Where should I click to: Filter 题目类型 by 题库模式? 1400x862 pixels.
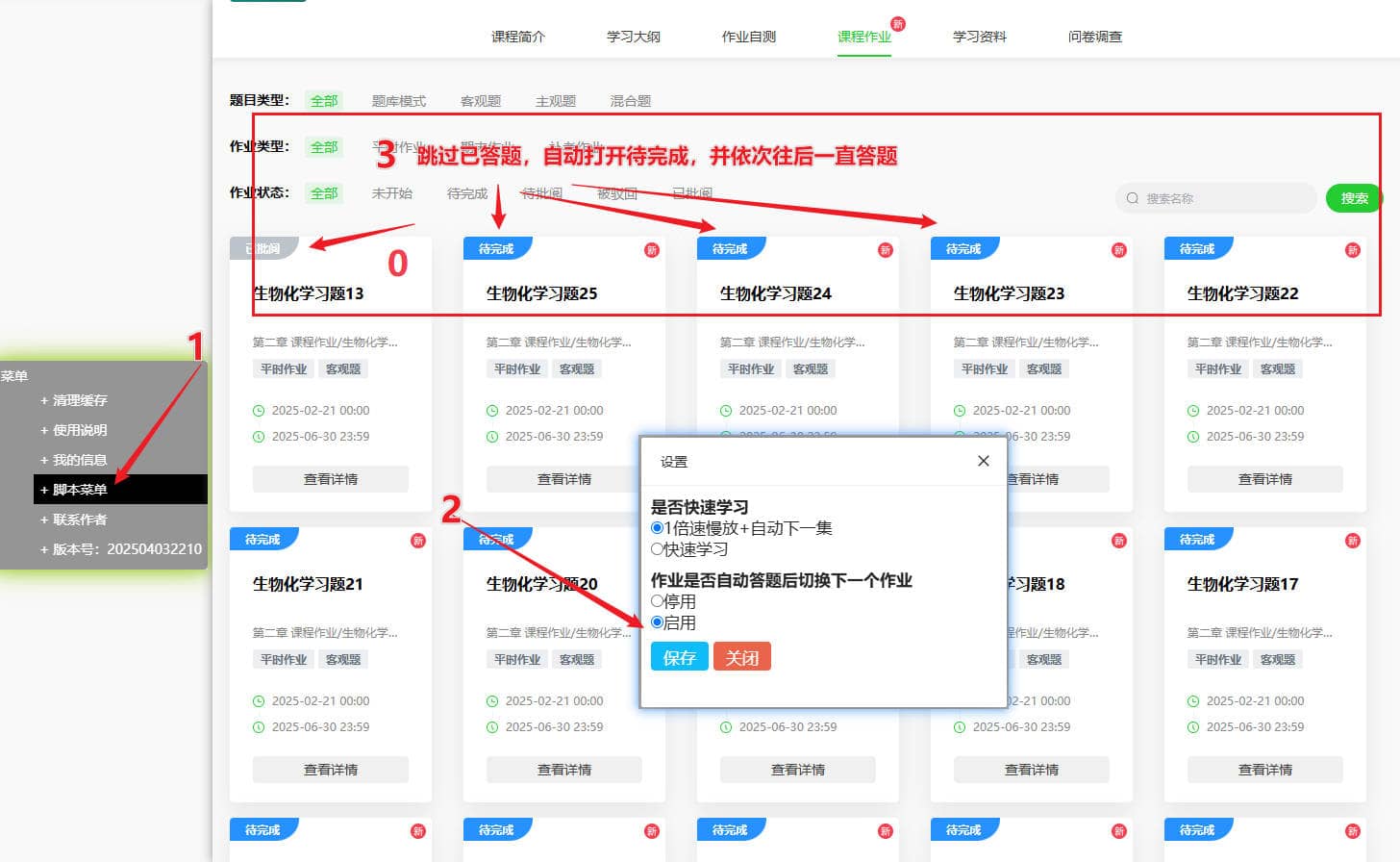398,101
